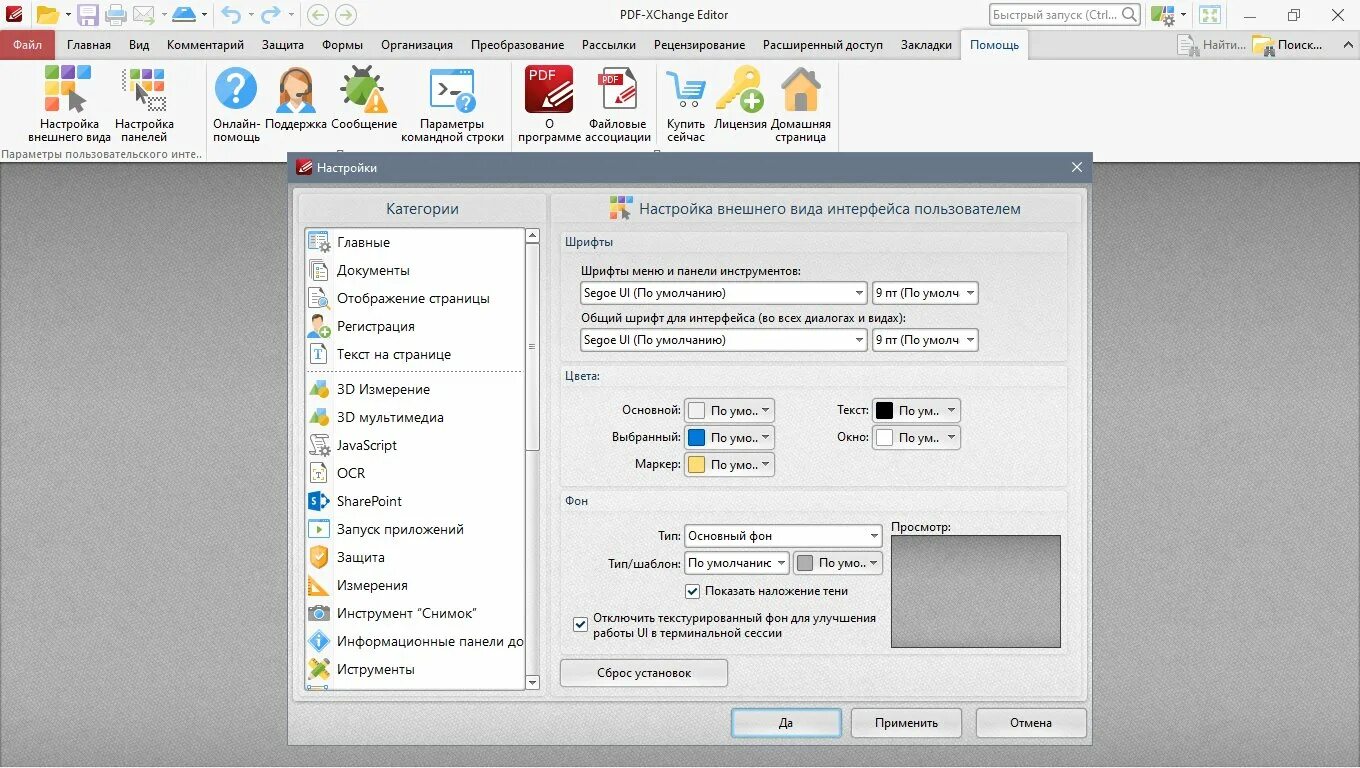The width and height of the screenshot is (1360, 768).
Task: Close the Настройки dialog with X
Action: [1077, 167]
